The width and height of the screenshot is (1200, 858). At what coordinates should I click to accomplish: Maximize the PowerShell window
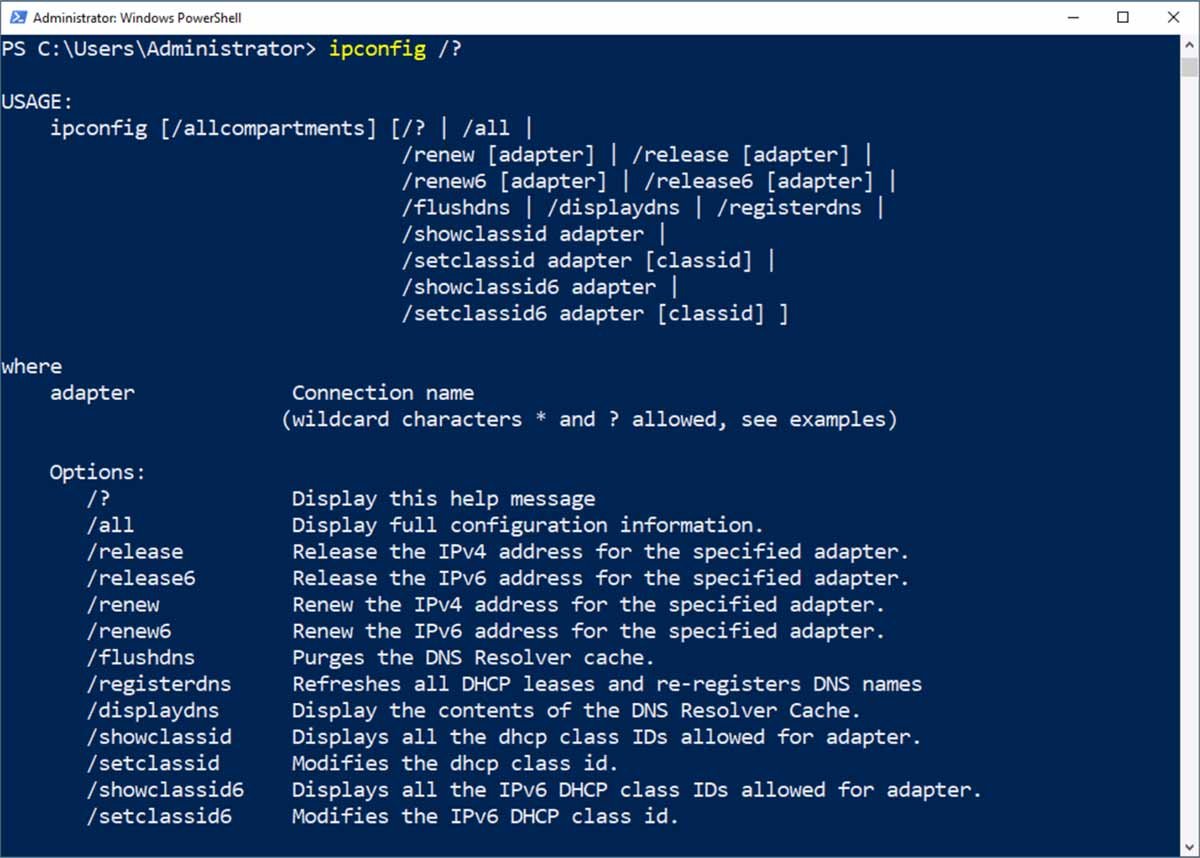pos(1124,17)
